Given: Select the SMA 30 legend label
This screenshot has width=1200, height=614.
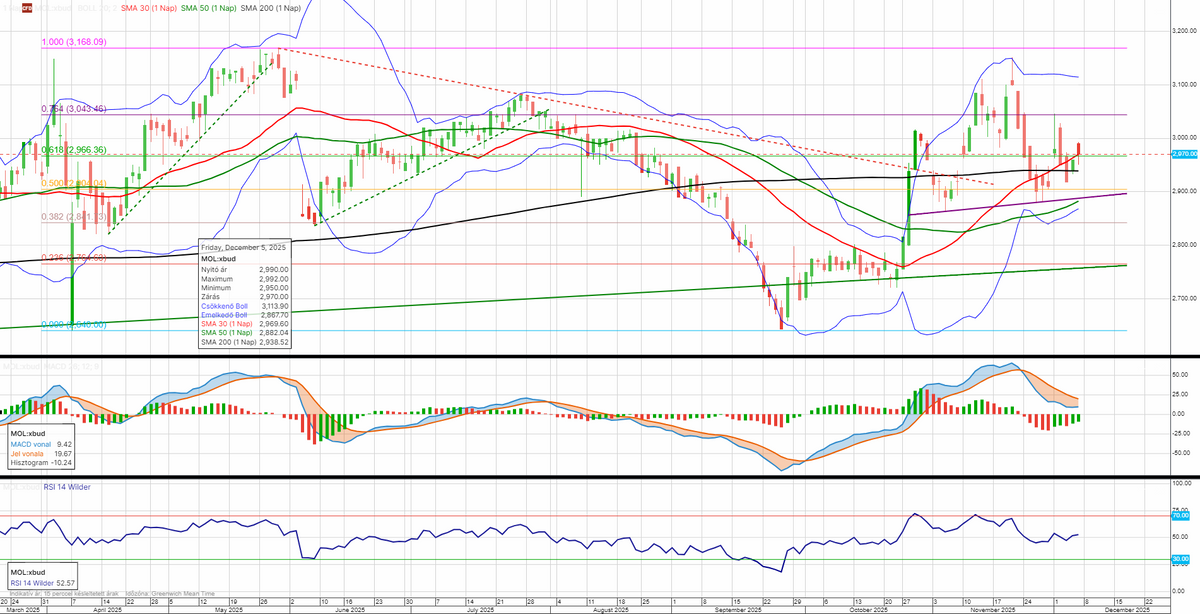Looking at the screenshot, I should tap(146, 8).
